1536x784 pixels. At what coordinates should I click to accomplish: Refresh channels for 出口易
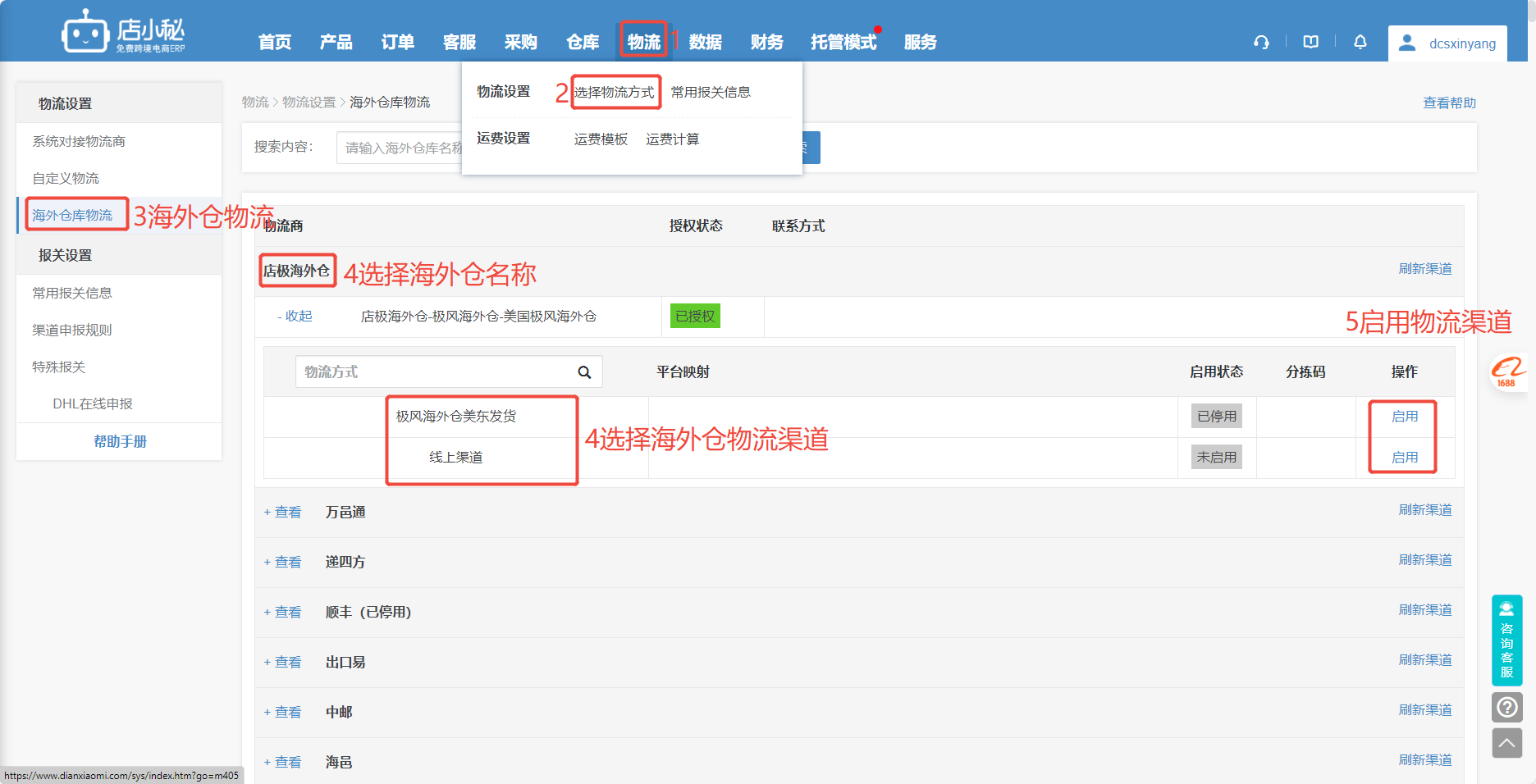click(x=1425, y=660)
